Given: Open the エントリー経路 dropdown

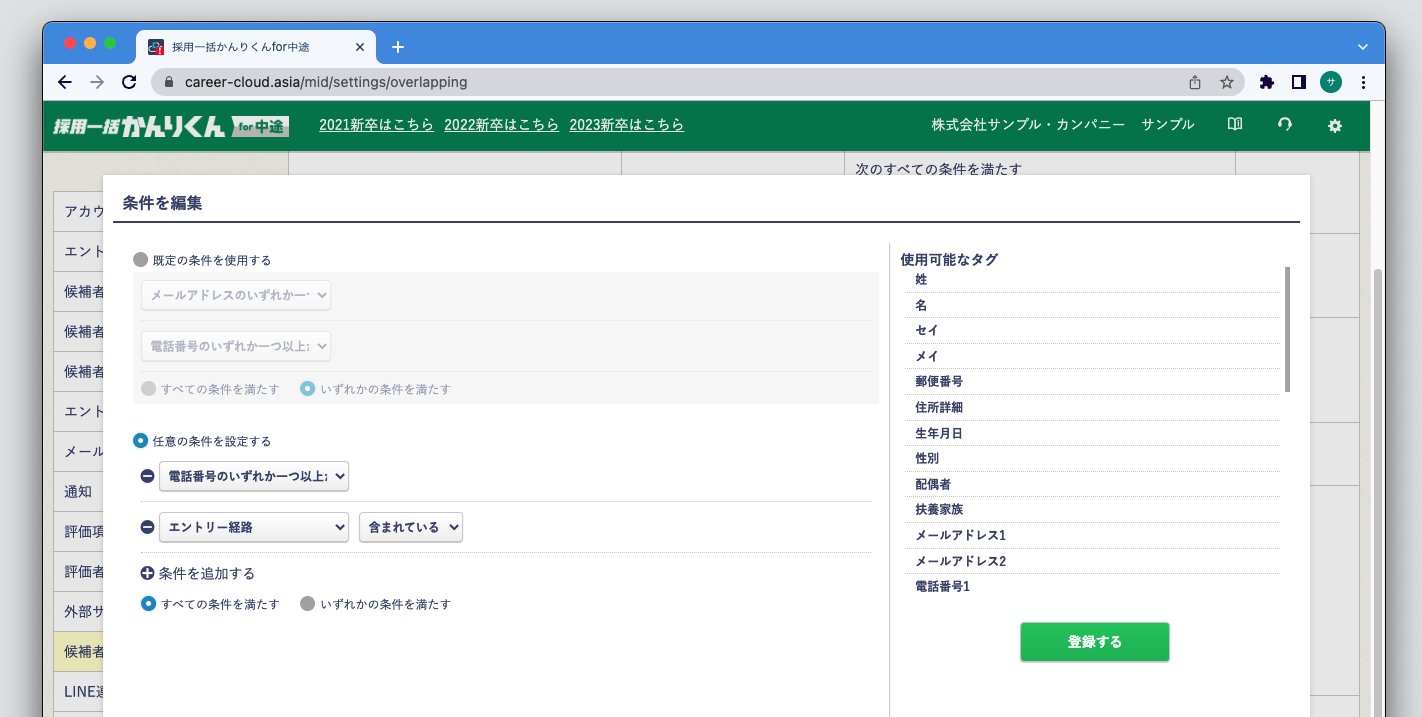Looking at the screenshot, I should tap(253, 526).
